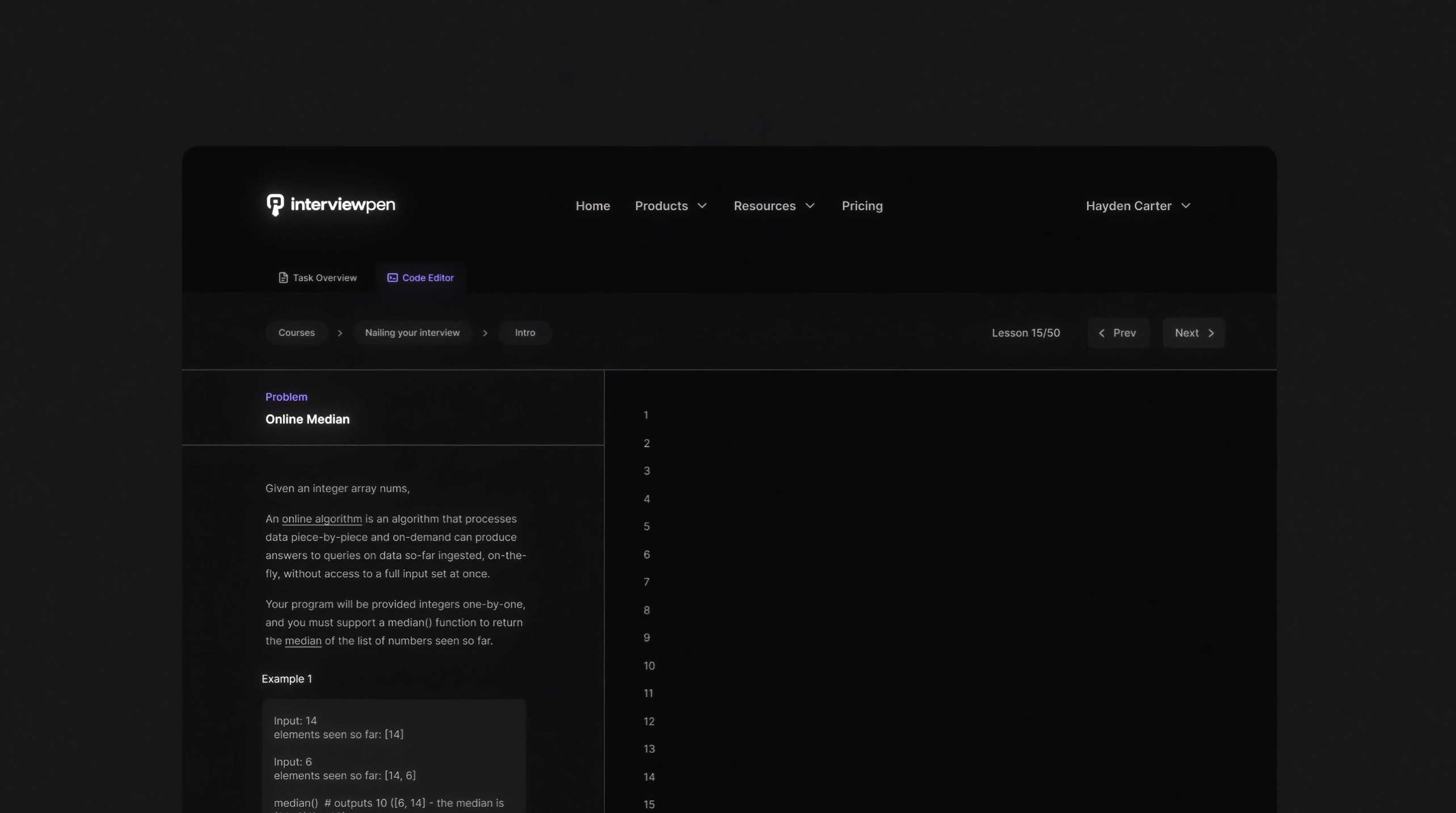The image size is (1456, 813).
Task: Click line number 14 in editor
Action: [649, 777]
